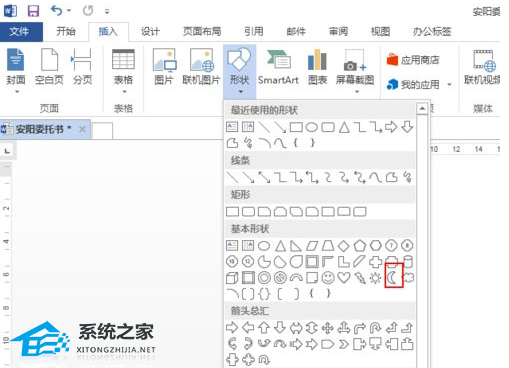Switch to the 引用 tab

coord(254,32)
